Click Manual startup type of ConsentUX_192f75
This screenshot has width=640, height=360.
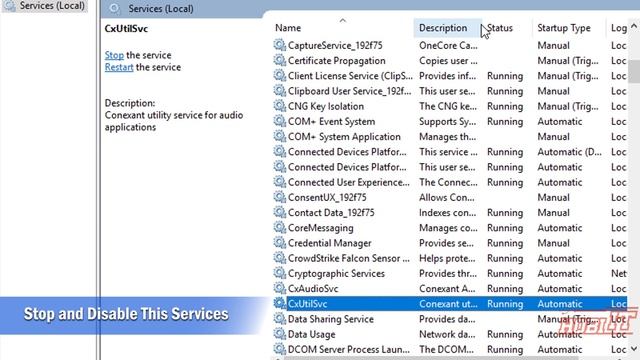(553, 197)
